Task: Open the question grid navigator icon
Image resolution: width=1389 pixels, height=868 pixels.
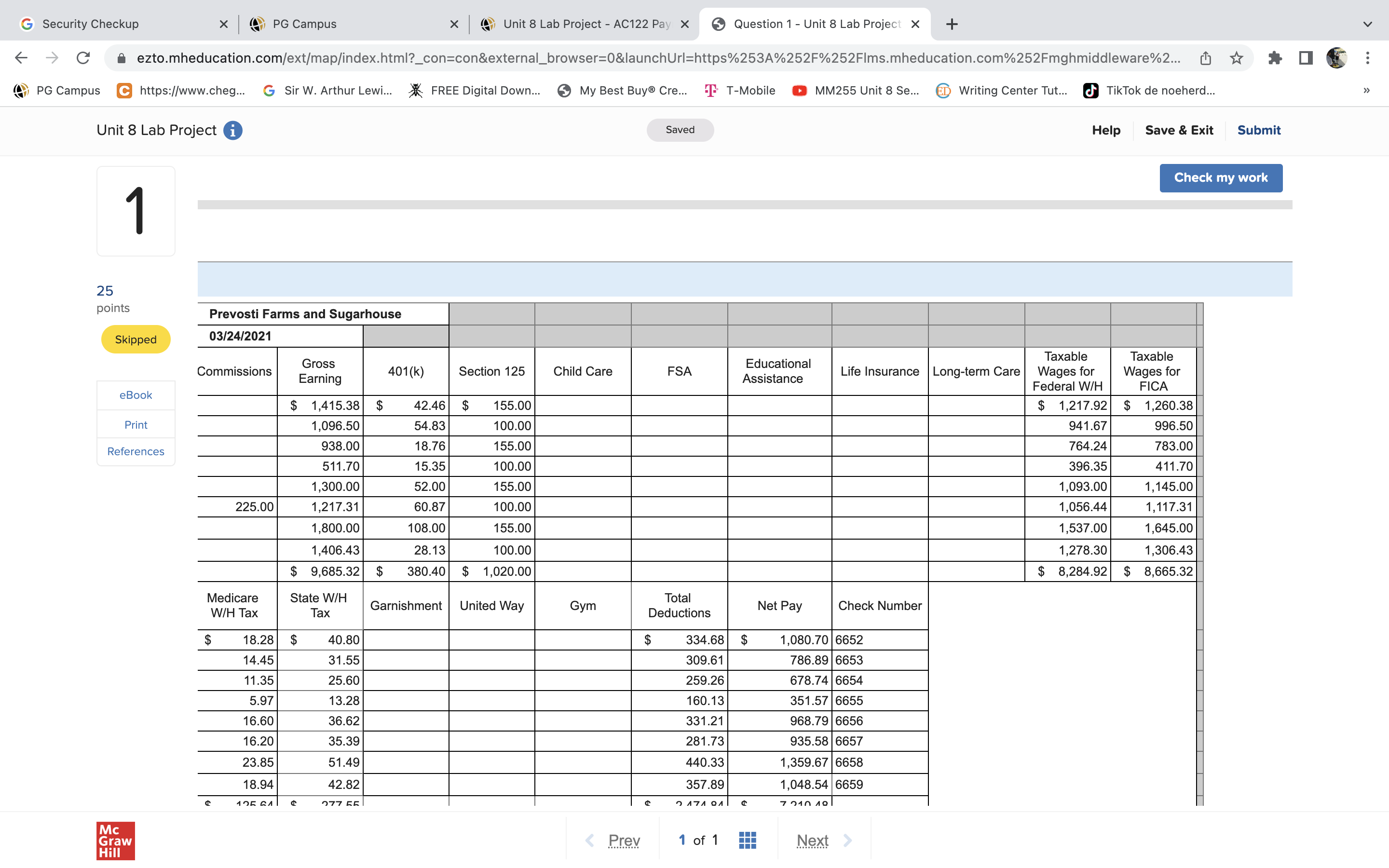Action: click(x=747, y=840)
